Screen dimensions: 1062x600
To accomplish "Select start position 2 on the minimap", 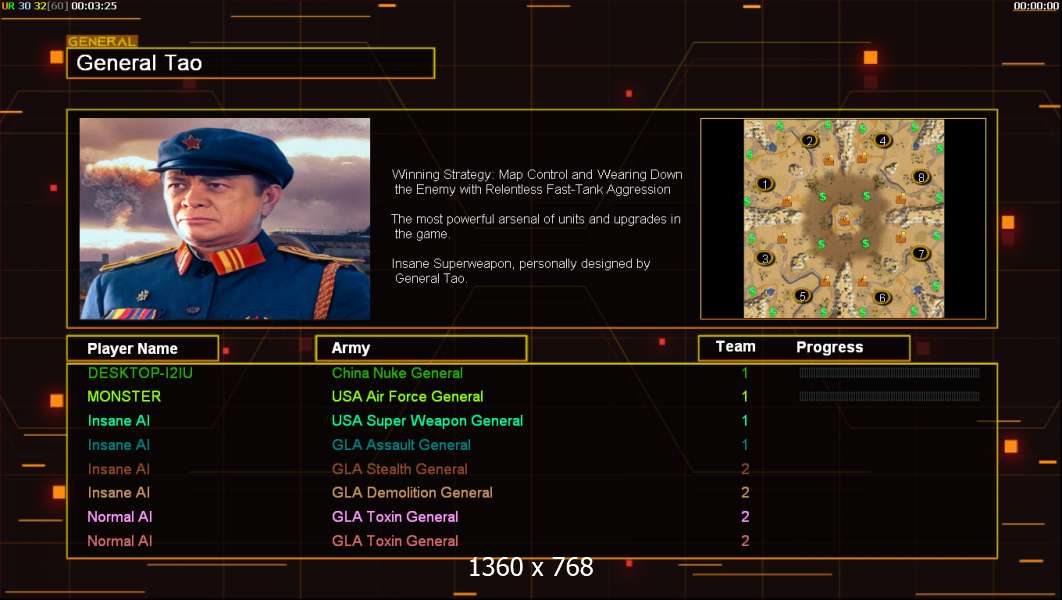I will (809, 141).
